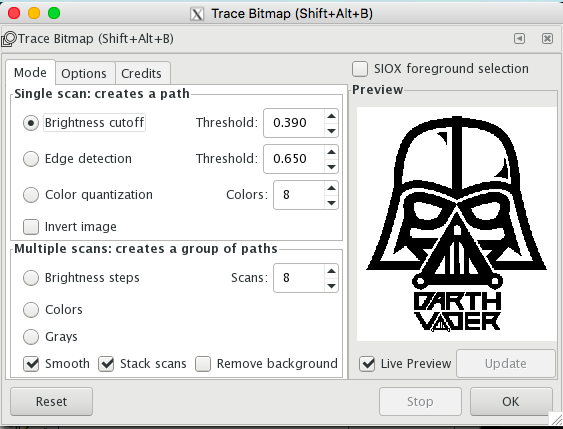
Task: Click the green maximize window button
Action: 54,13
